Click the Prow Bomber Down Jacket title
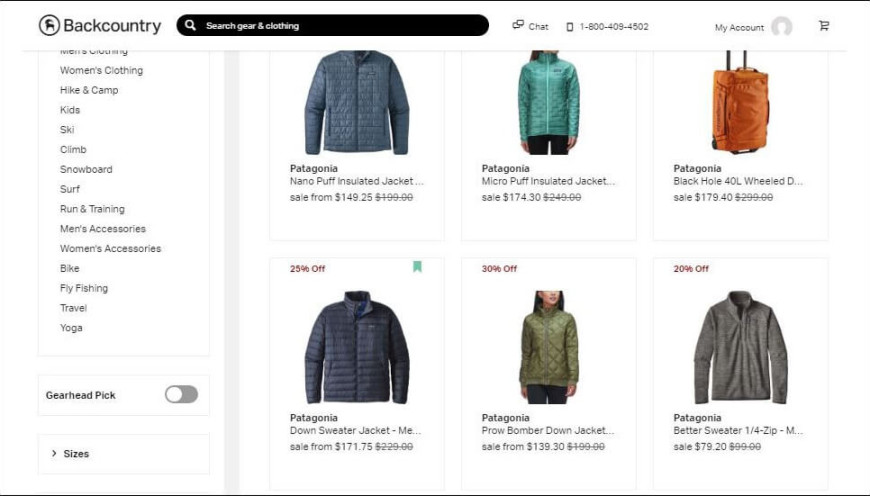 548,431
